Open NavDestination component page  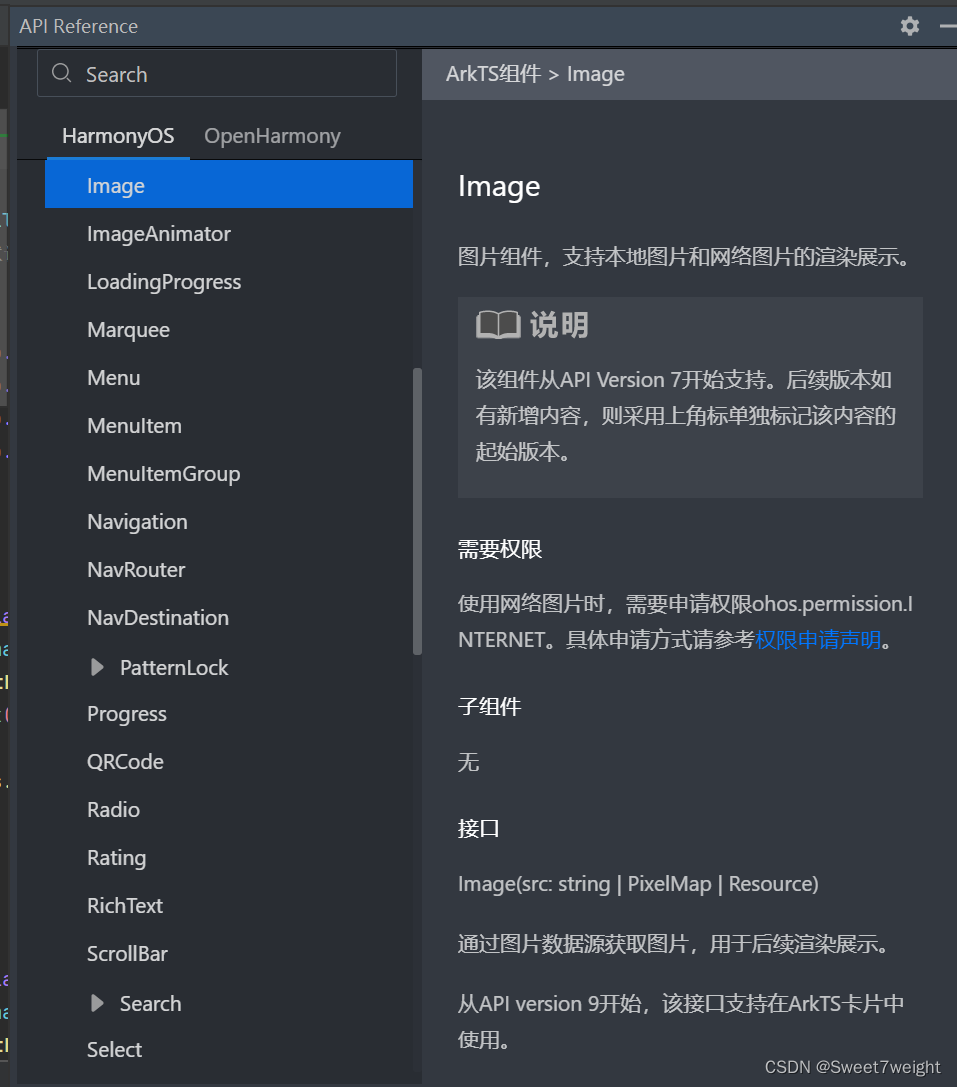click(x=158, y=618)
